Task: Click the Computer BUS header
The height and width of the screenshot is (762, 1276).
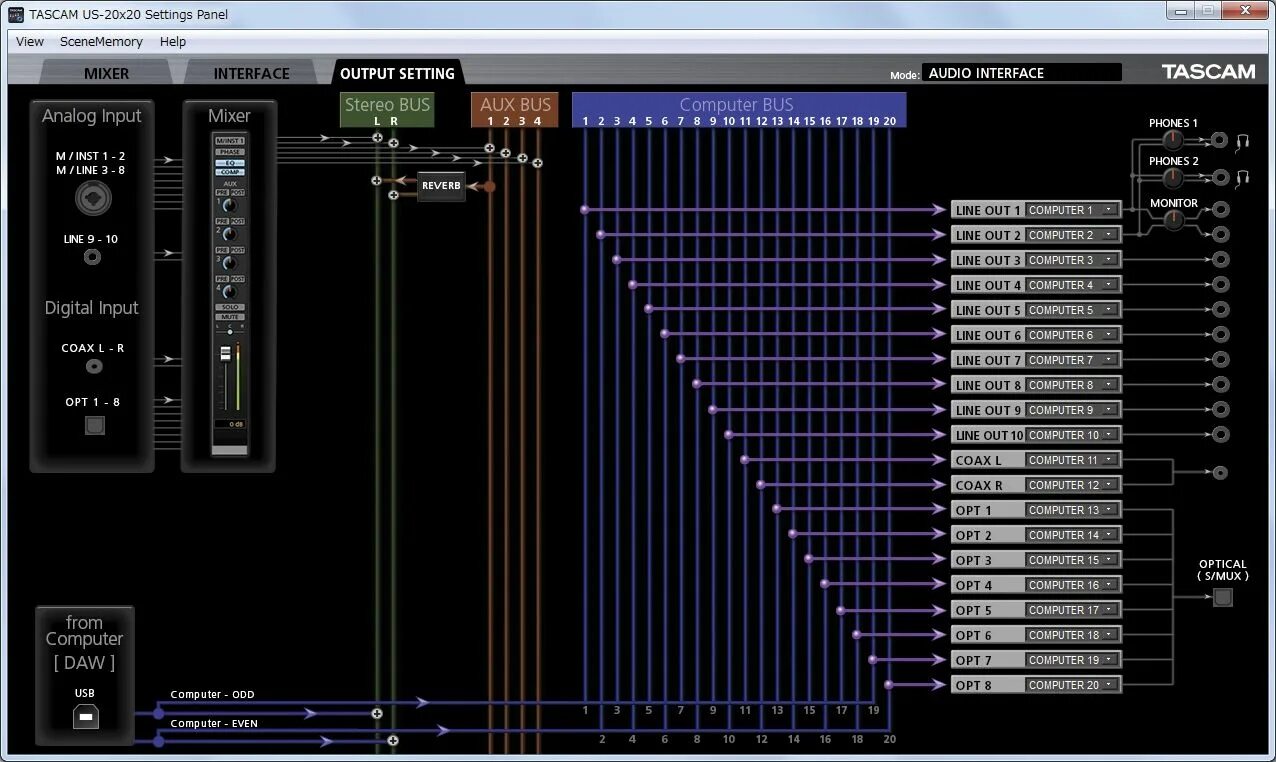Action: (739, 110)
